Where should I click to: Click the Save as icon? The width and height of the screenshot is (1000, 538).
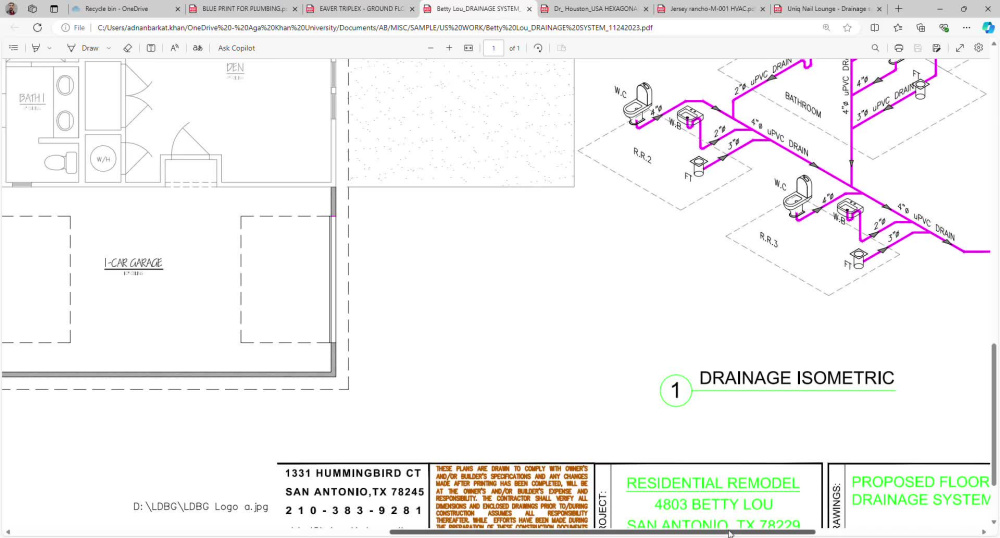tap(936, 48)
